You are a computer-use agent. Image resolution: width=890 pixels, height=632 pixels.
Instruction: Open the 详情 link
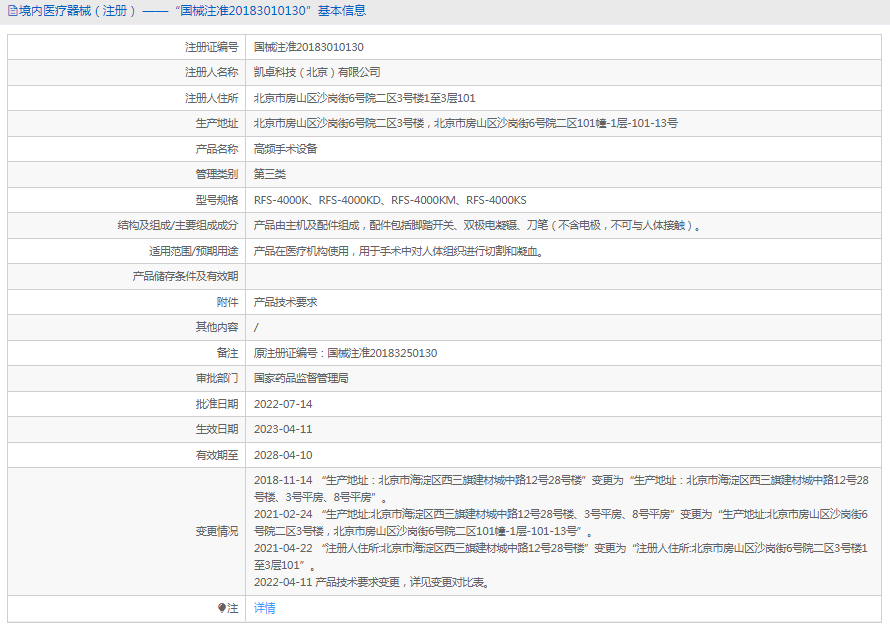tap(265, 608)
